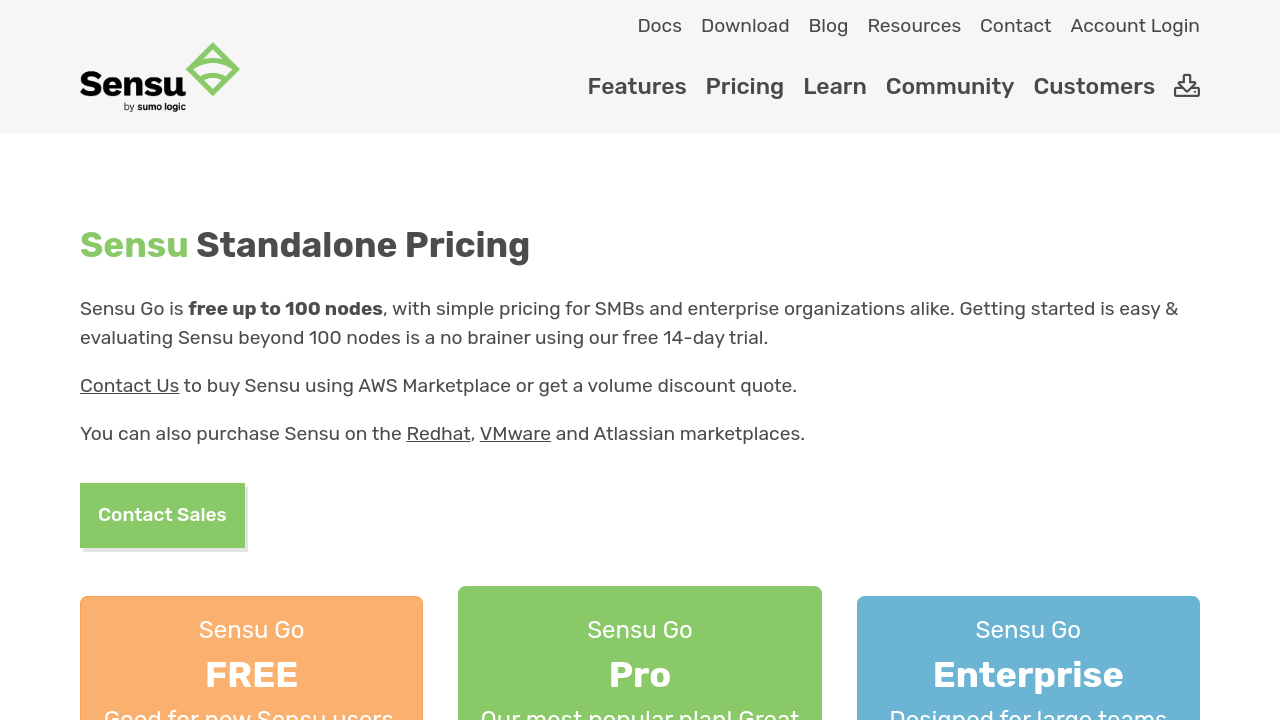Open the Community navigation item

point(950,87)
